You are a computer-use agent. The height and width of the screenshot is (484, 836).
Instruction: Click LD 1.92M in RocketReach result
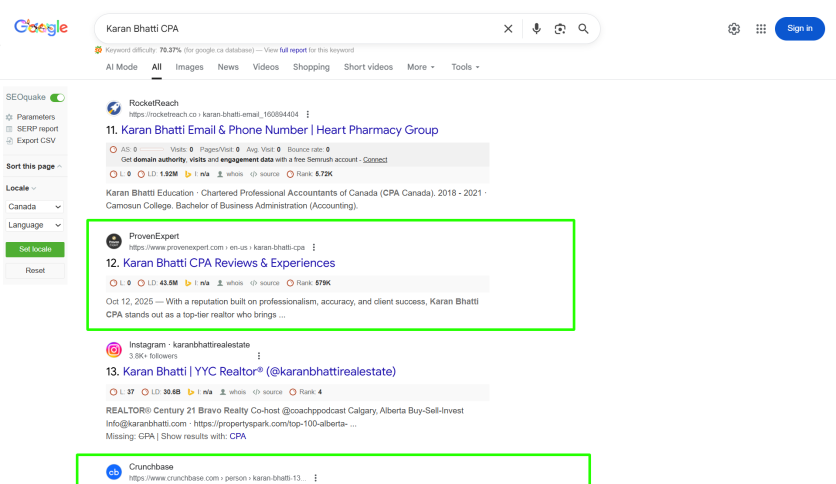click(x=158, y=174)
